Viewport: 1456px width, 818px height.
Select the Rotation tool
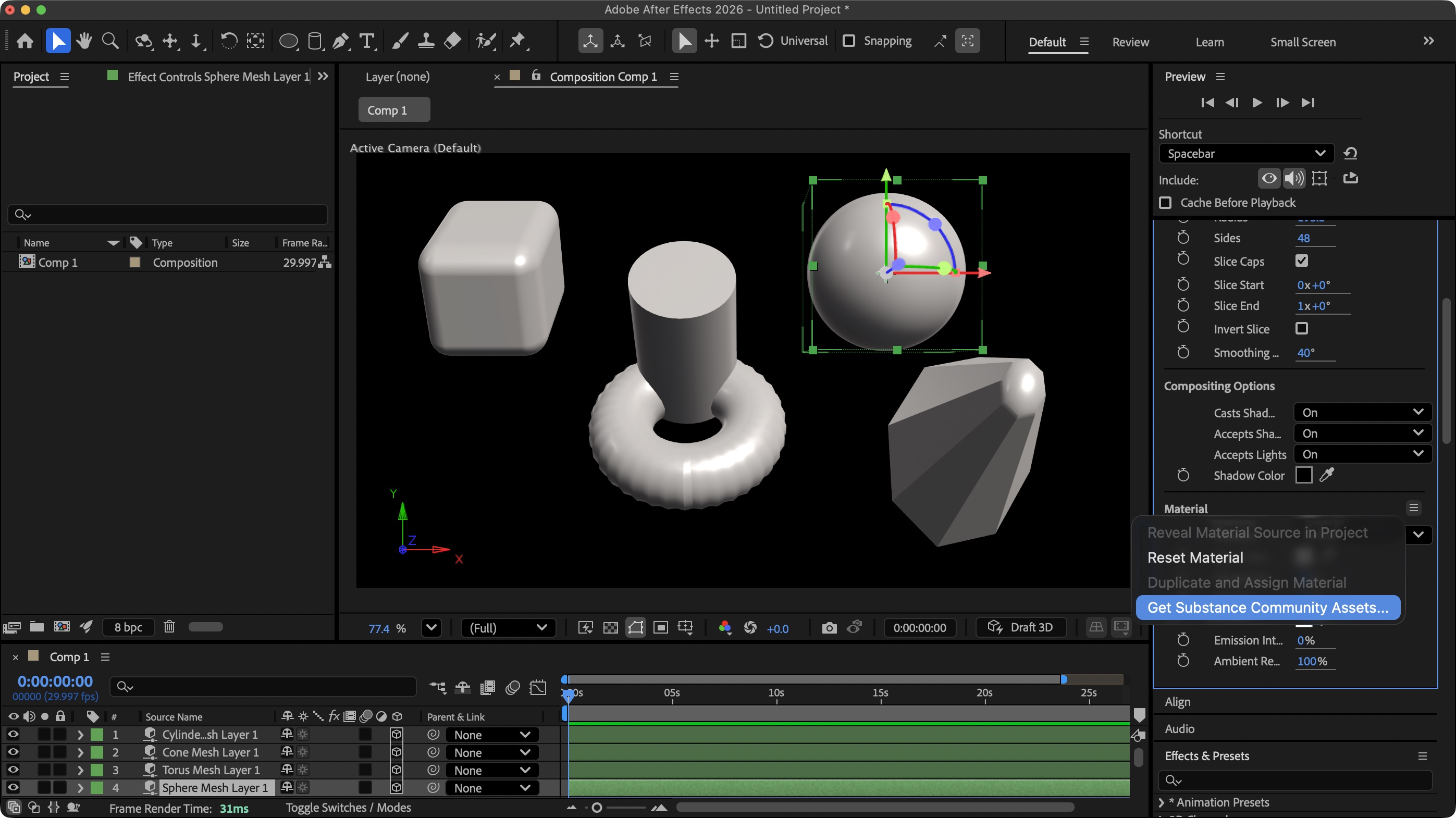[228, 40]
